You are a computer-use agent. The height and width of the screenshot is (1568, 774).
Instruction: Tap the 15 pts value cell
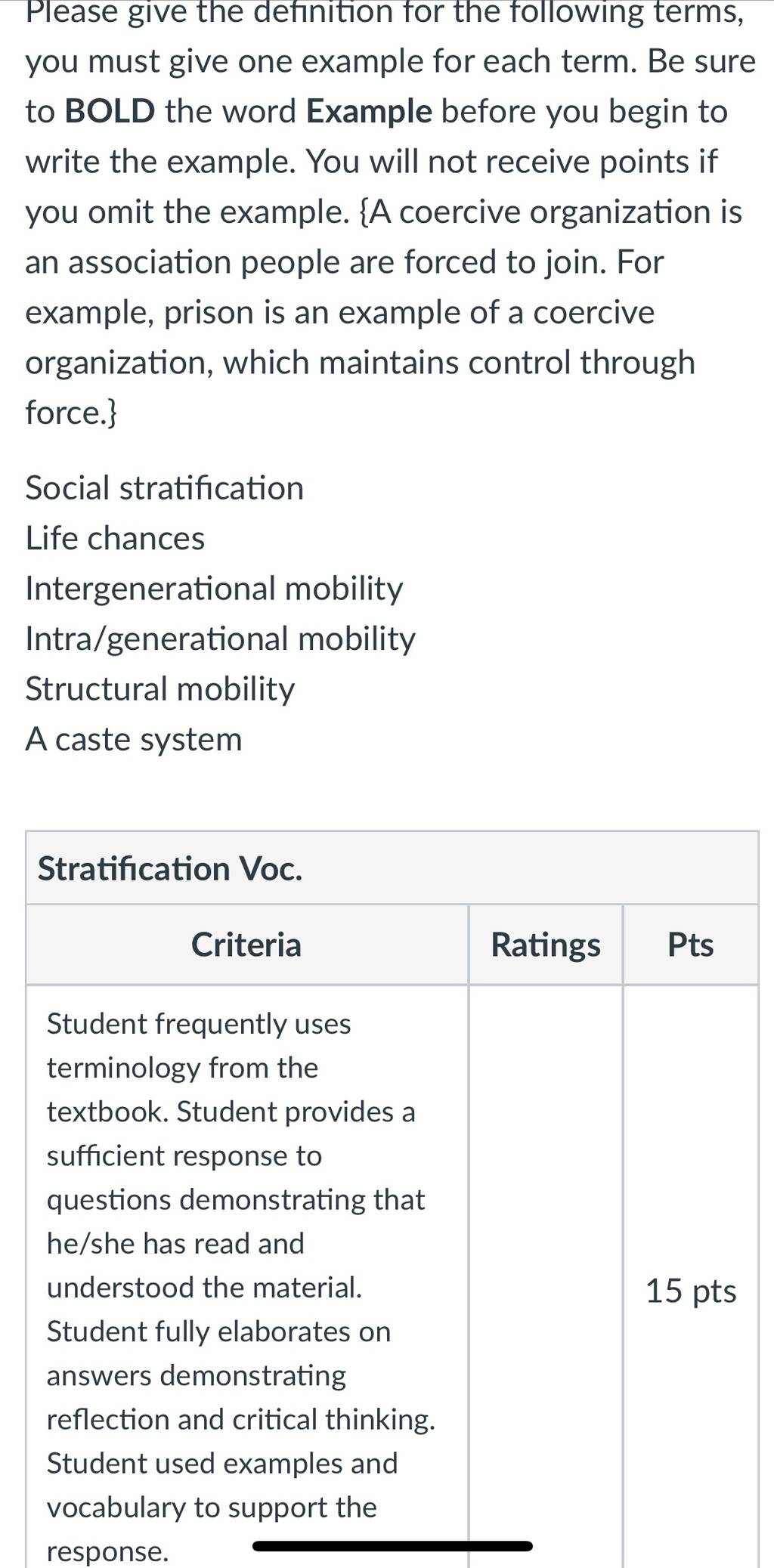(691, 1291)
